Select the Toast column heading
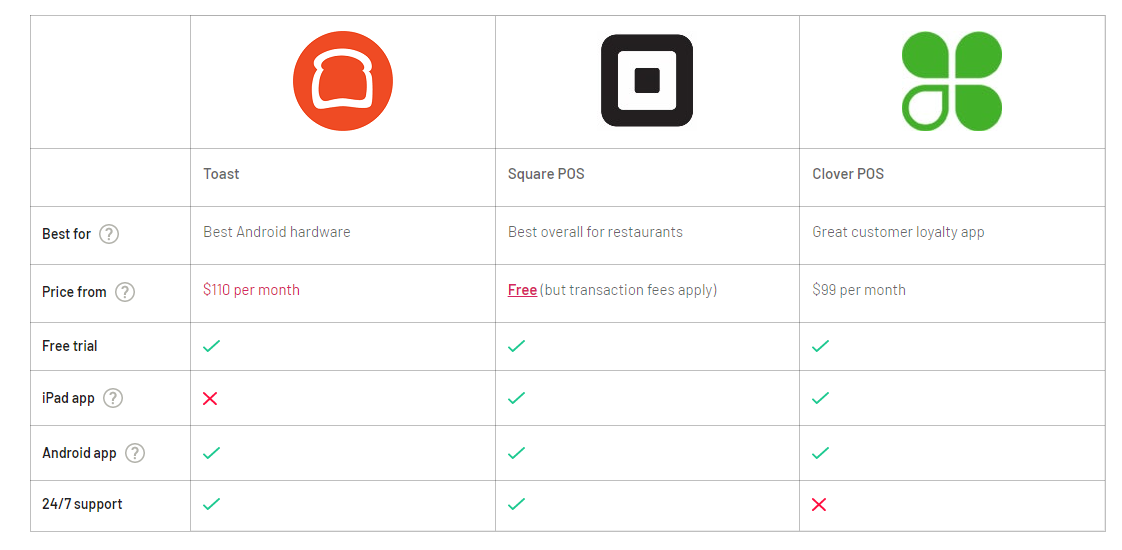Screen dimensions: 1122x550 click(221, 174)
